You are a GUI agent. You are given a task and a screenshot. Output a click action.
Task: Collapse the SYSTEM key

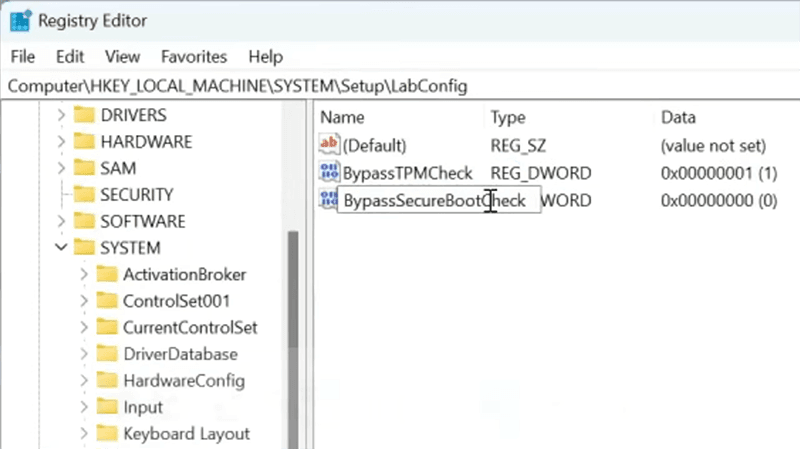pos(61,247)
